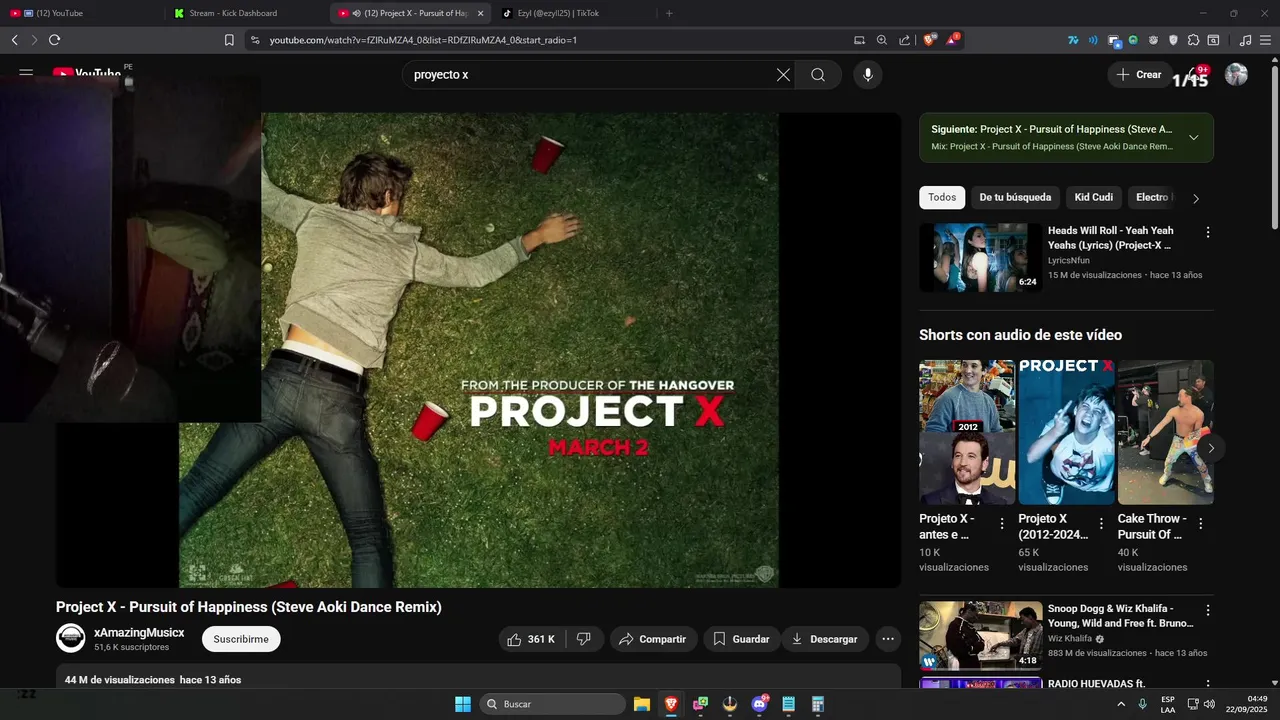This screenshot has height=720, width=1280.
Task: Dislike the video with thumbs down
Action: coord(584,639)
